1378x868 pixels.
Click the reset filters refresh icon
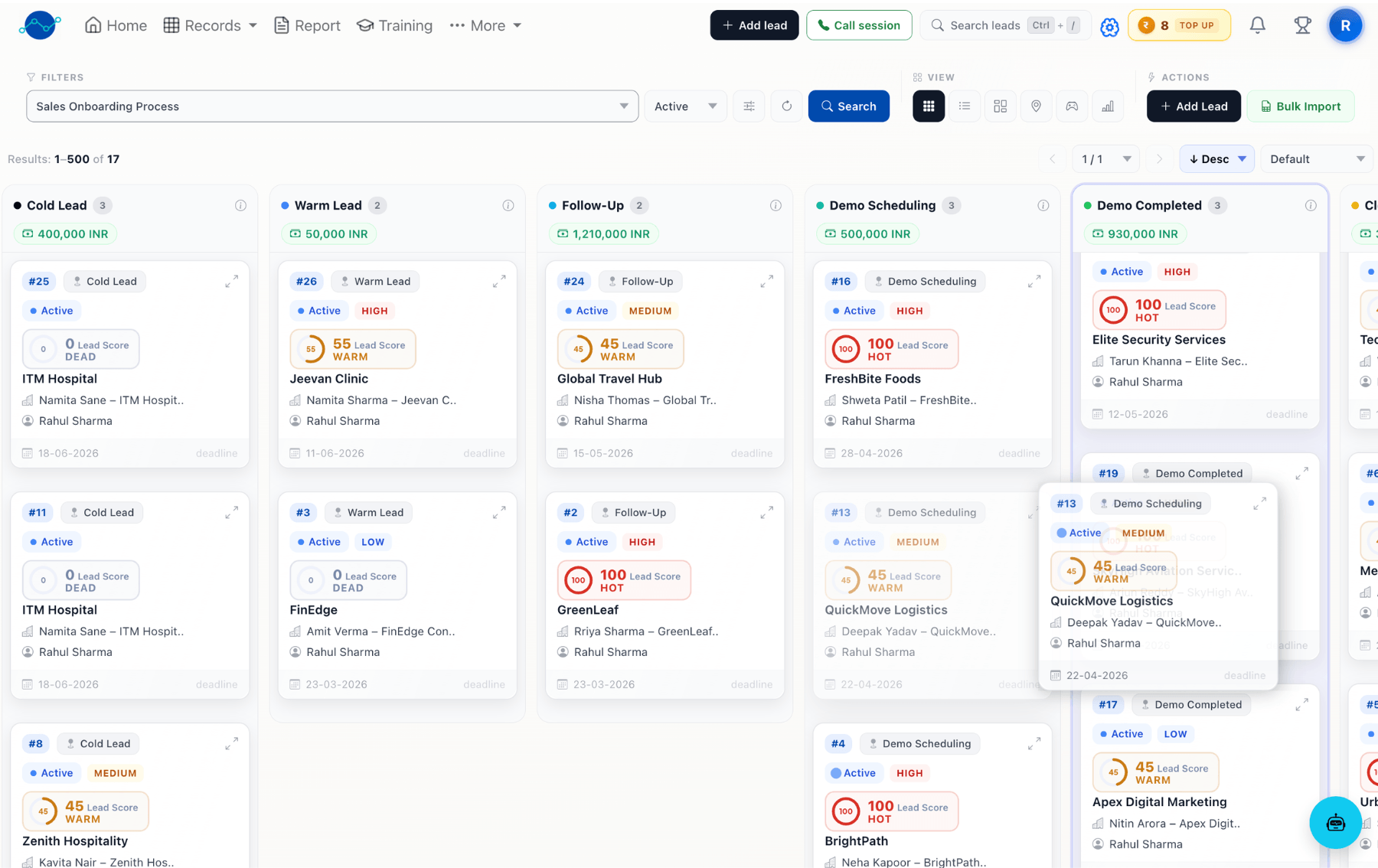pos(786,106)
